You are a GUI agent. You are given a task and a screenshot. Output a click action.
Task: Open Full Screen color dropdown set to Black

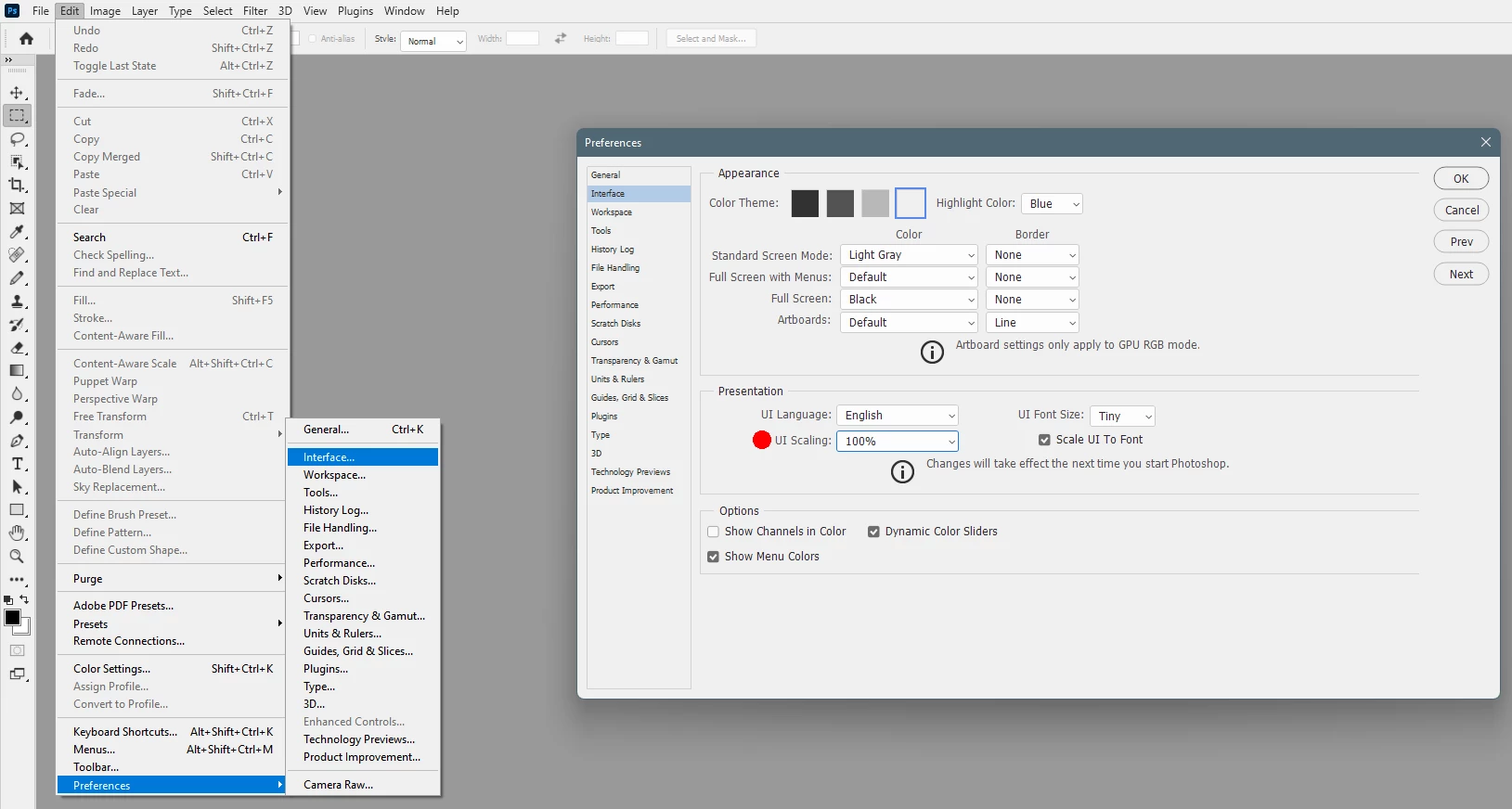pyautogui.click(x=909, y=300)
